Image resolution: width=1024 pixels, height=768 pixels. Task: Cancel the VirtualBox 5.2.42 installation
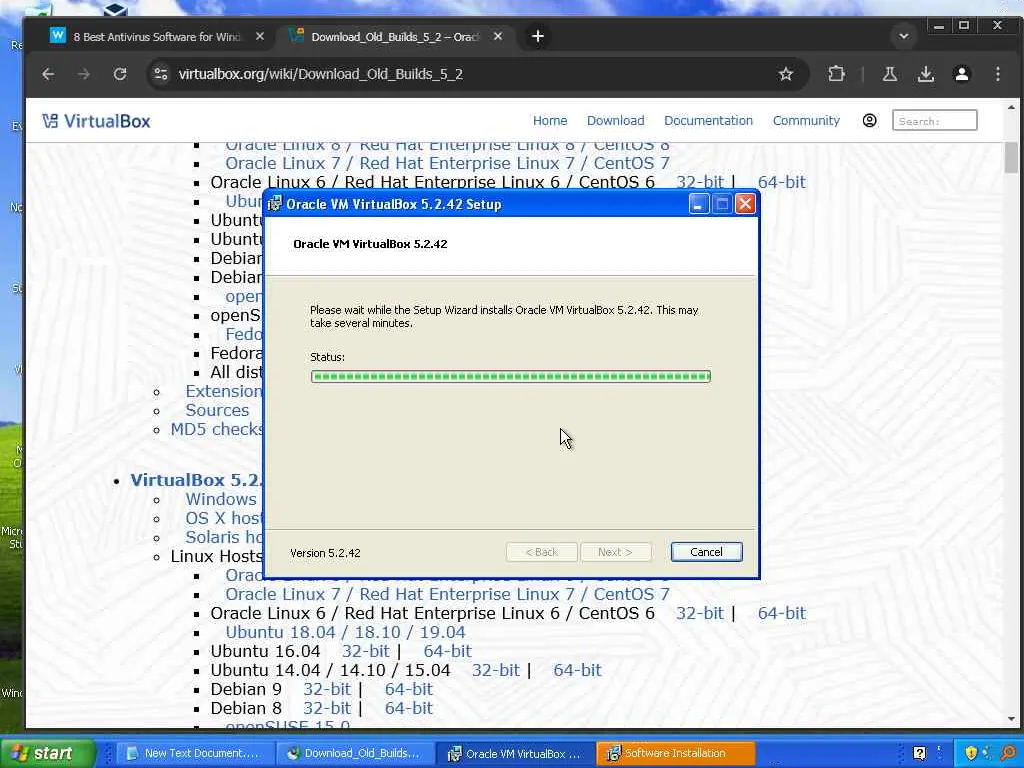706,552
